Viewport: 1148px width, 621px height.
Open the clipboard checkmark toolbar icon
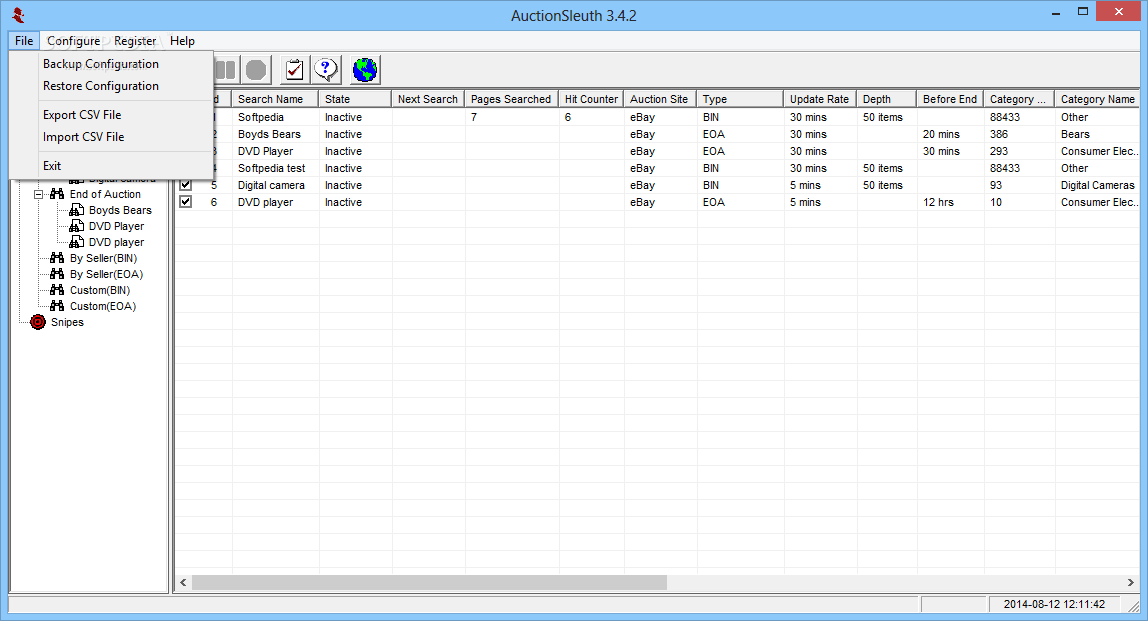(x=294, y=70)
